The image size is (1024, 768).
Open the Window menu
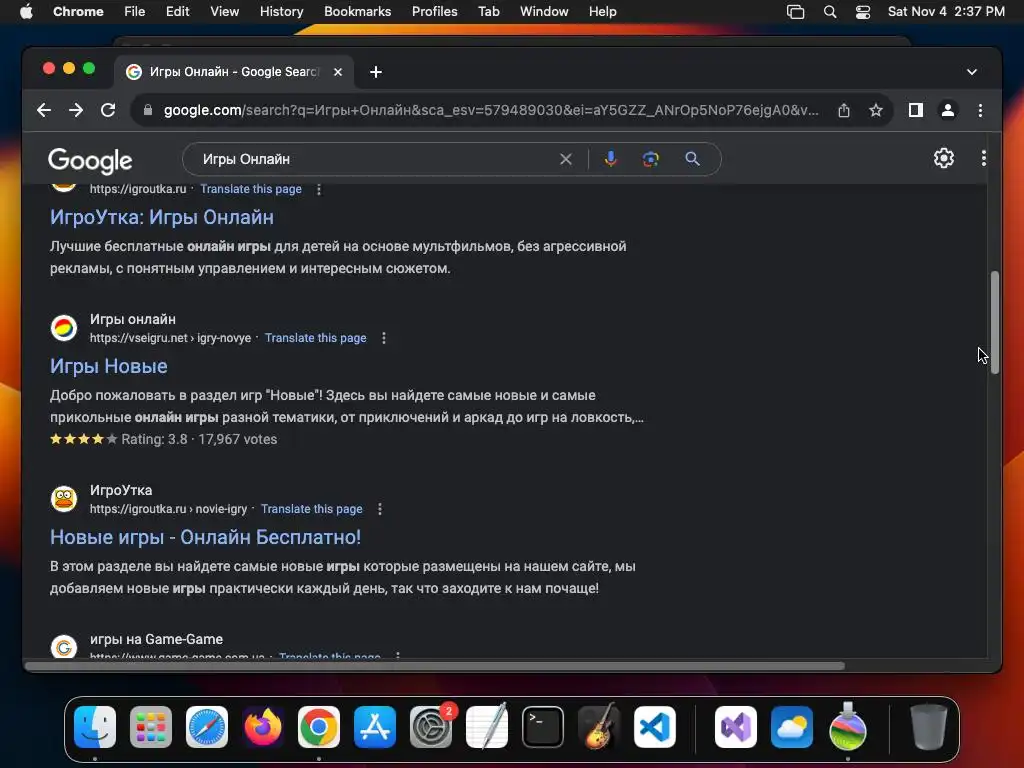coord(544,12)
